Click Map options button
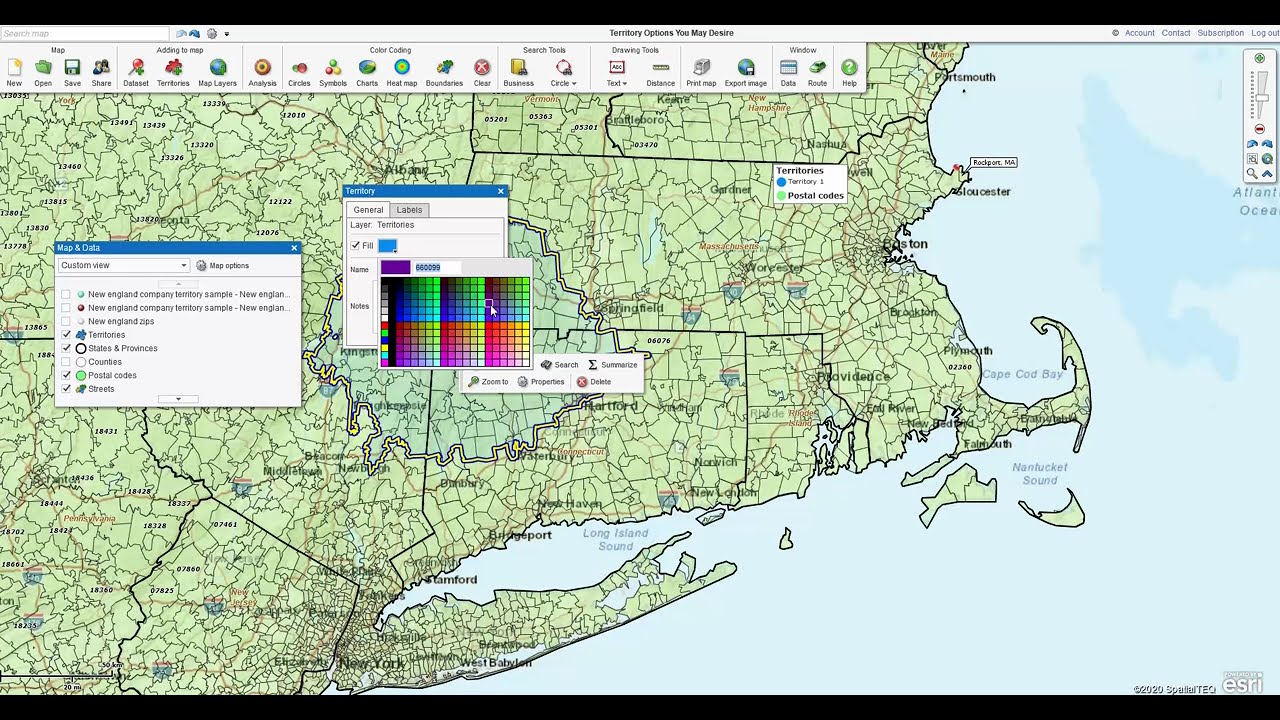The width and height of the screenshot is (1280, 720). (223, 265)
